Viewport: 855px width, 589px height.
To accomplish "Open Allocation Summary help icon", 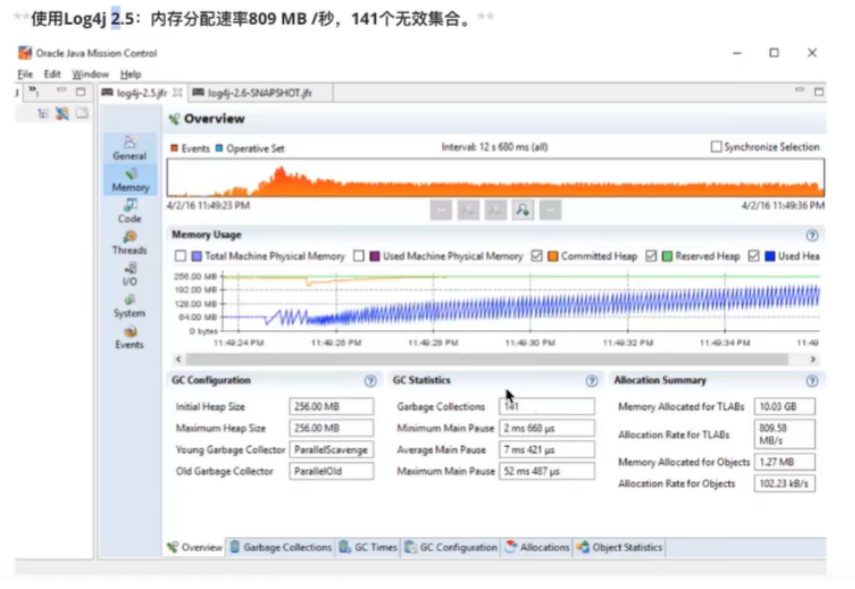I will [x=812, y=381].
